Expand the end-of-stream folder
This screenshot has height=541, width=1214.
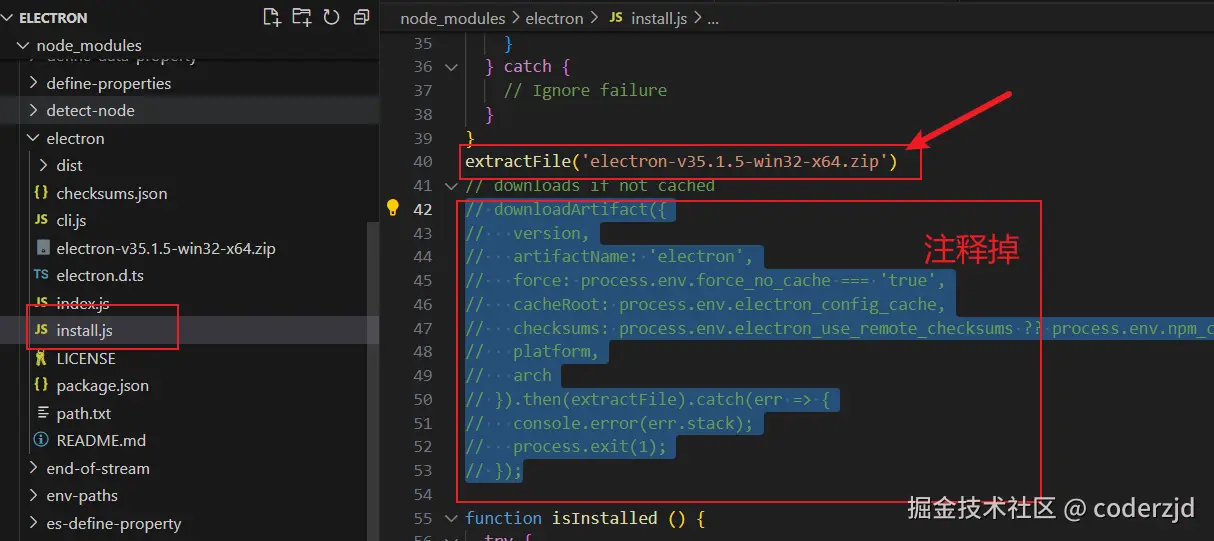(35, 468)
